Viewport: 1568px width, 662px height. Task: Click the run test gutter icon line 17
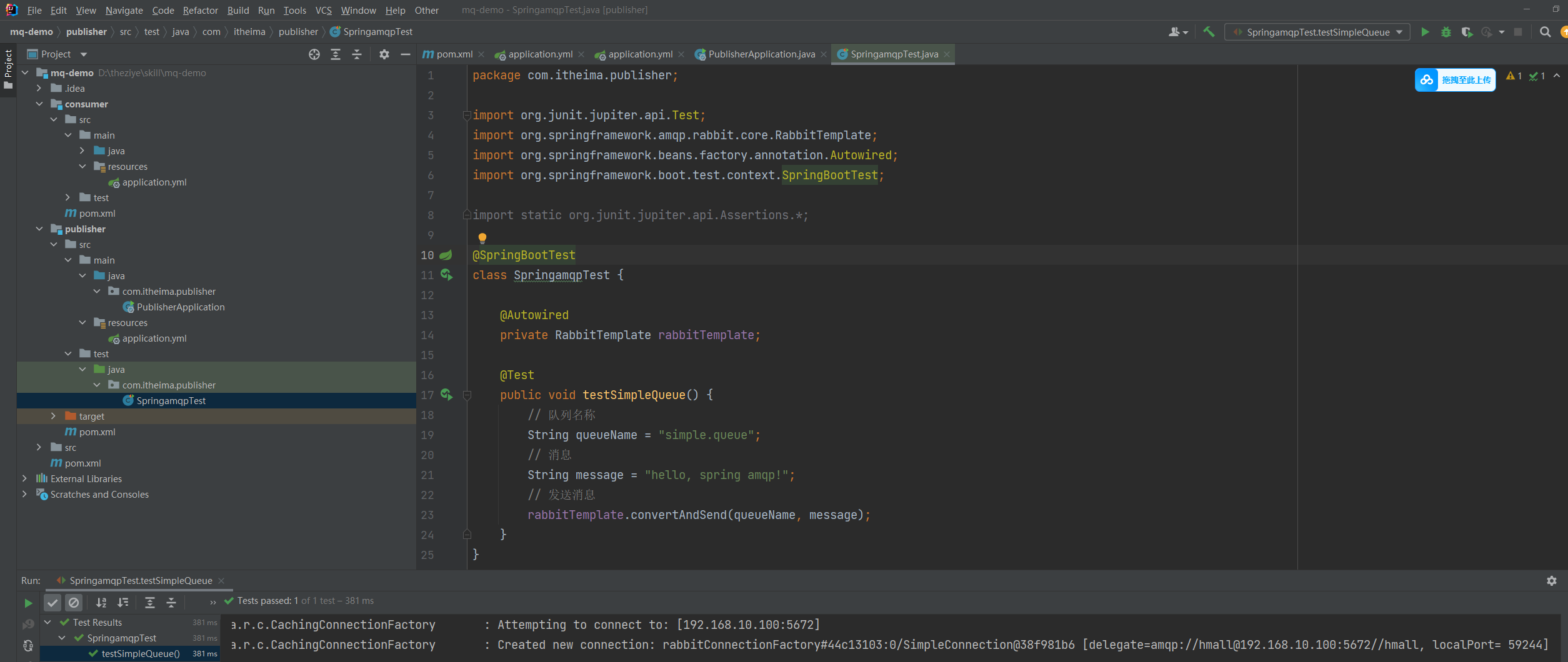[446, 395]
